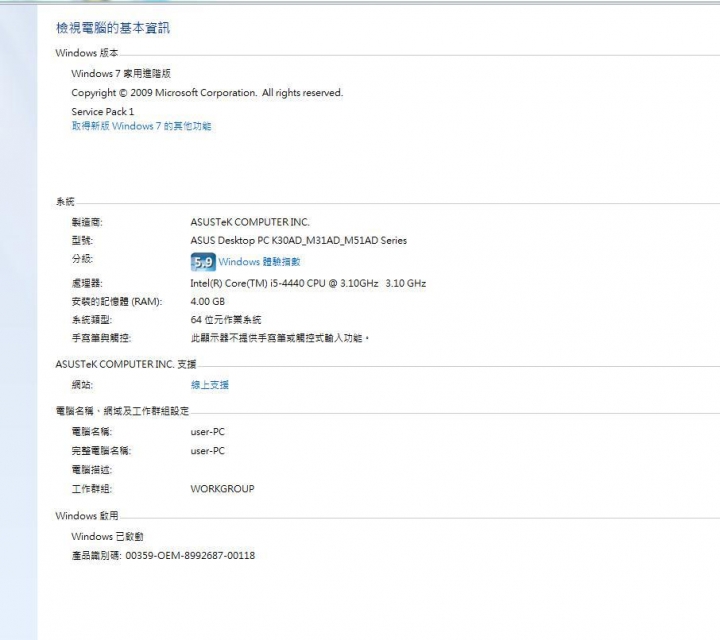Click the Windows 已啟動 activation status

[x=107, y=536]
